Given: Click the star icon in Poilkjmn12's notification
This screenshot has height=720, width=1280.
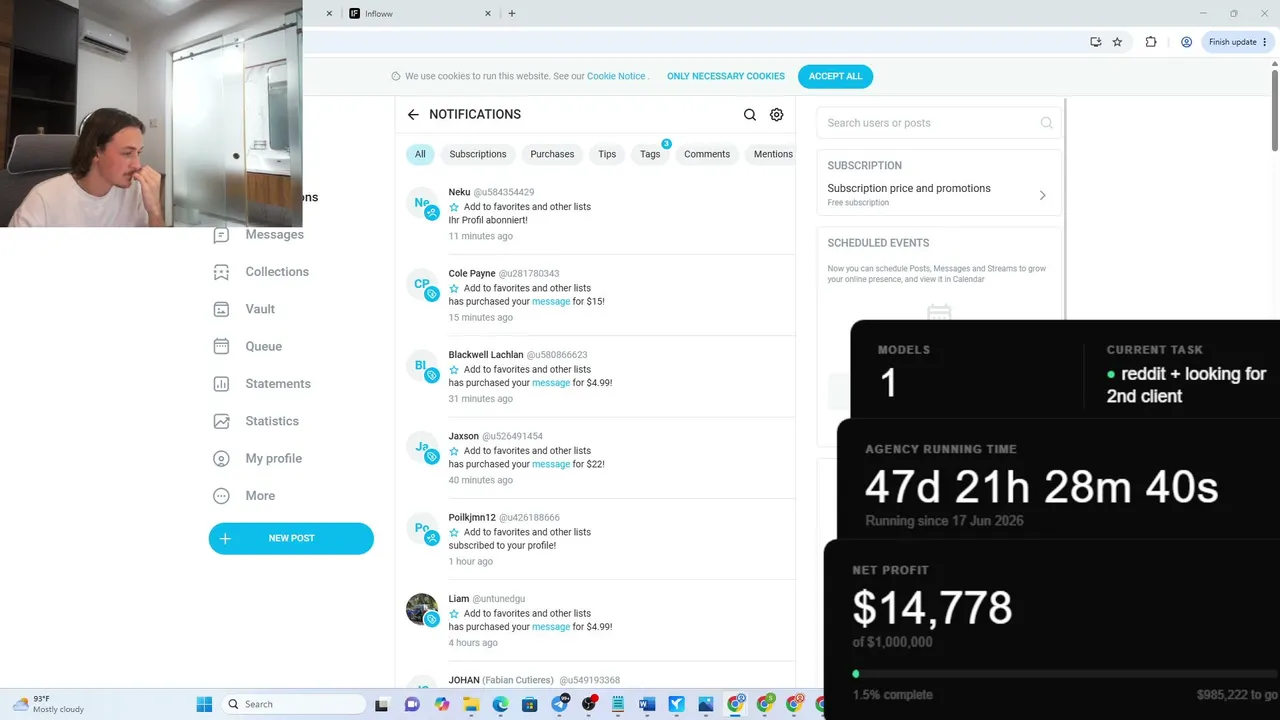Looking at the screenshot, I should tap(454, 532).
